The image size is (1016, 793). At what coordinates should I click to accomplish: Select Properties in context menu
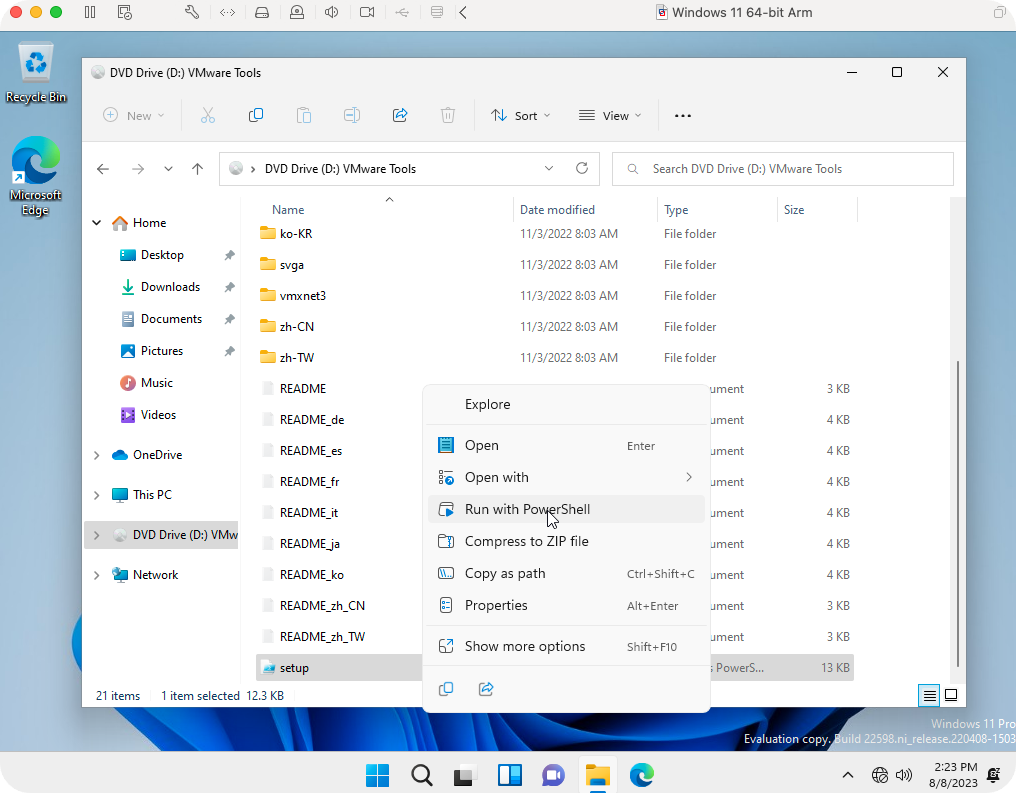coord(566,605)
